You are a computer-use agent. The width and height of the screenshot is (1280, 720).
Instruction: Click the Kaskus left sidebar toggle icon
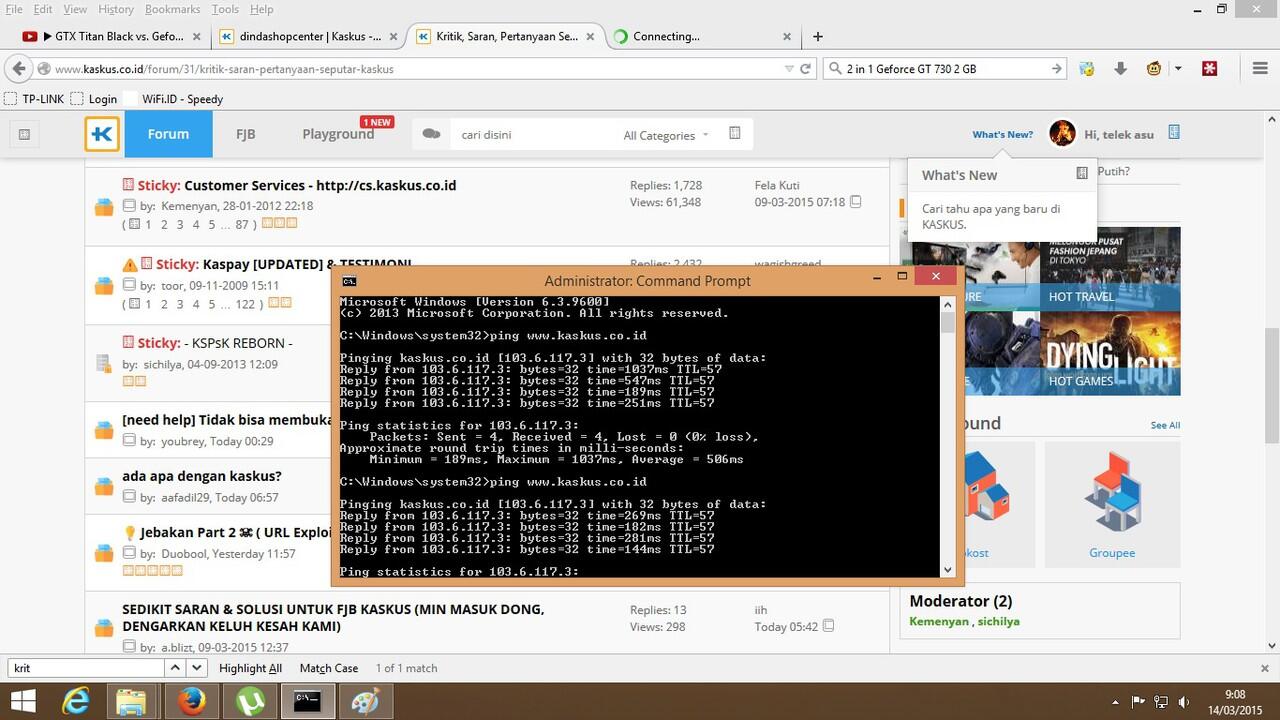(x=25, y=134)
